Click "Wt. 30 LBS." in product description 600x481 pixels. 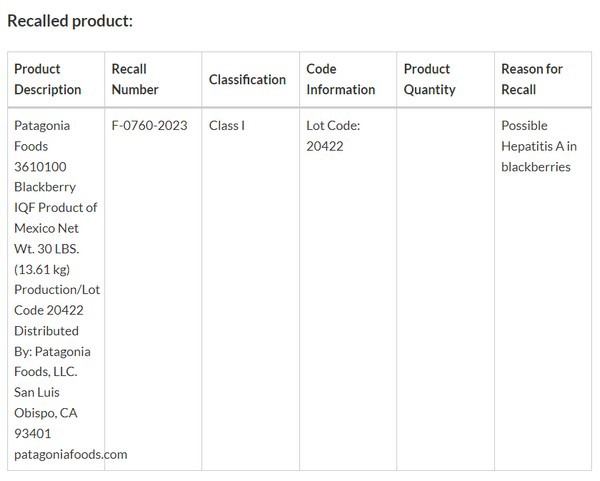pyautogui.click(x=48, y=248)
